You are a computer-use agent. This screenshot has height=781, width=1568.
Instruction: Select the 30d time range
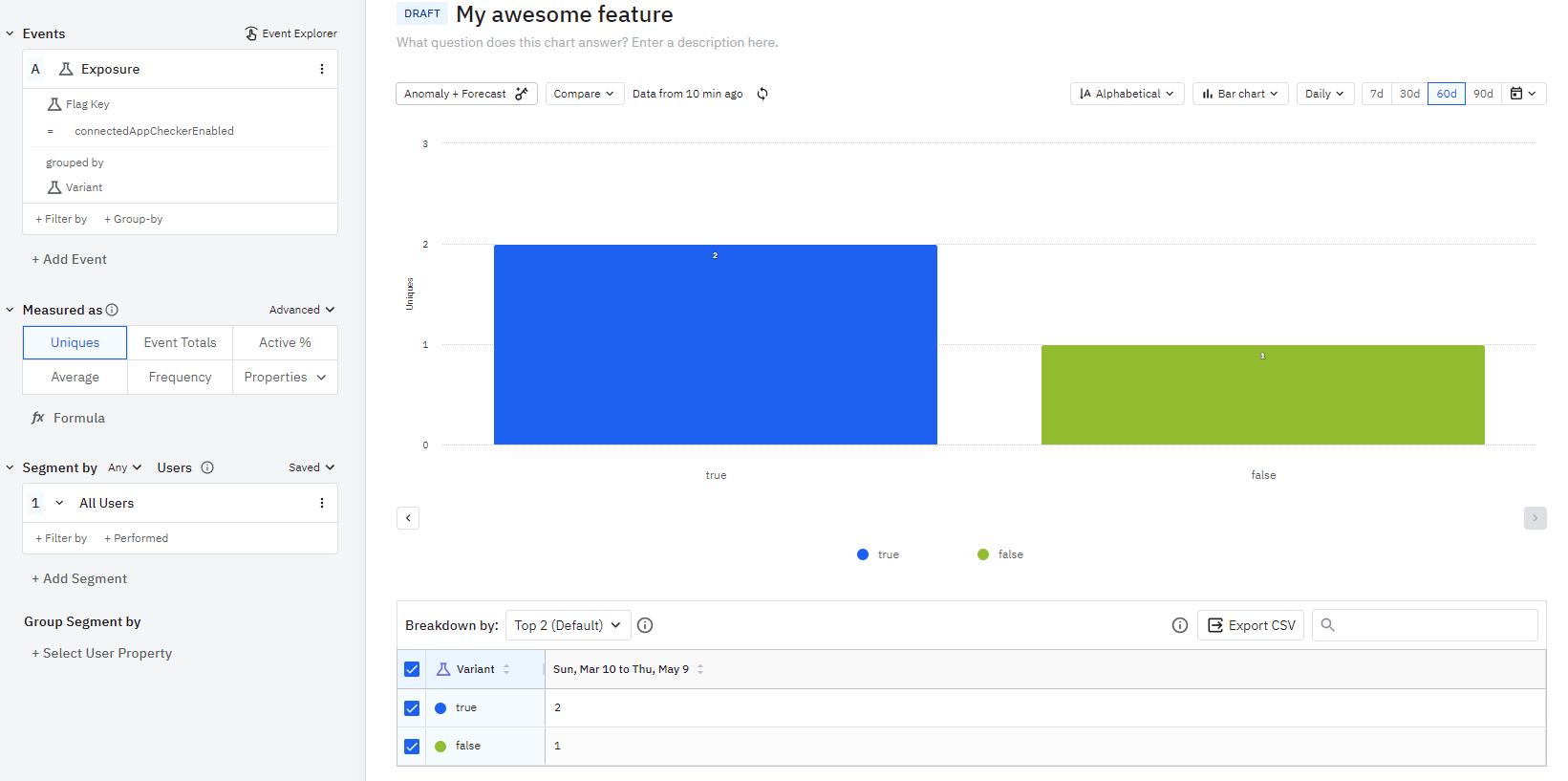[1409, 94]
